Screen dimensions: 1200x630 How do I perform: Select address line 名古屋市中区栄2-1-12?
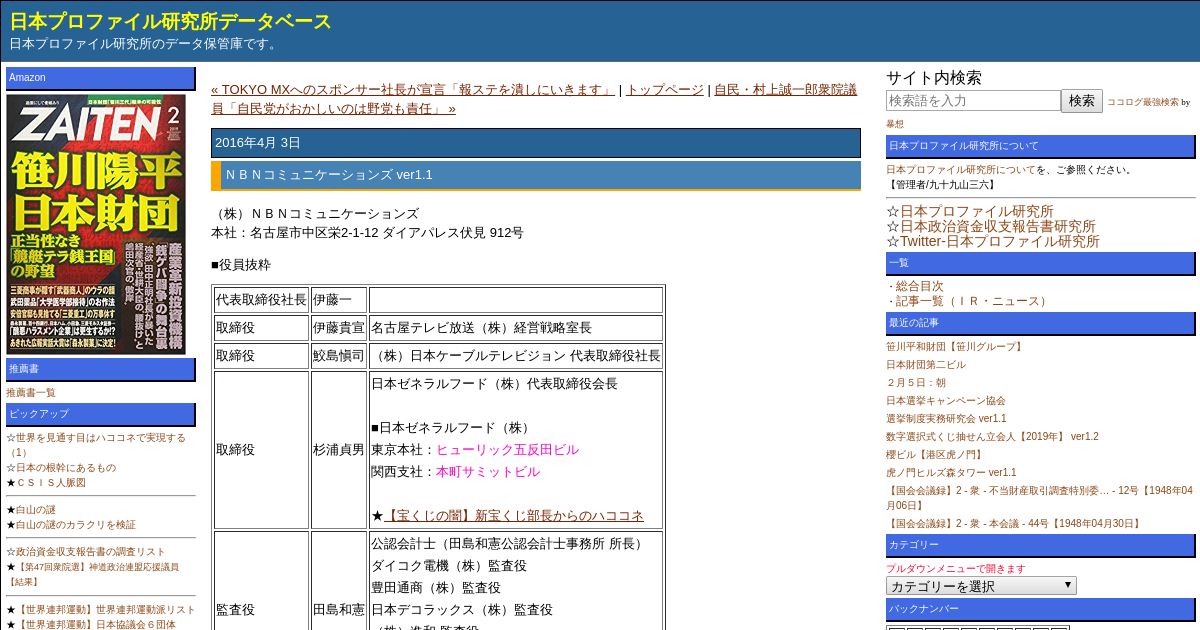pos(367,233)
